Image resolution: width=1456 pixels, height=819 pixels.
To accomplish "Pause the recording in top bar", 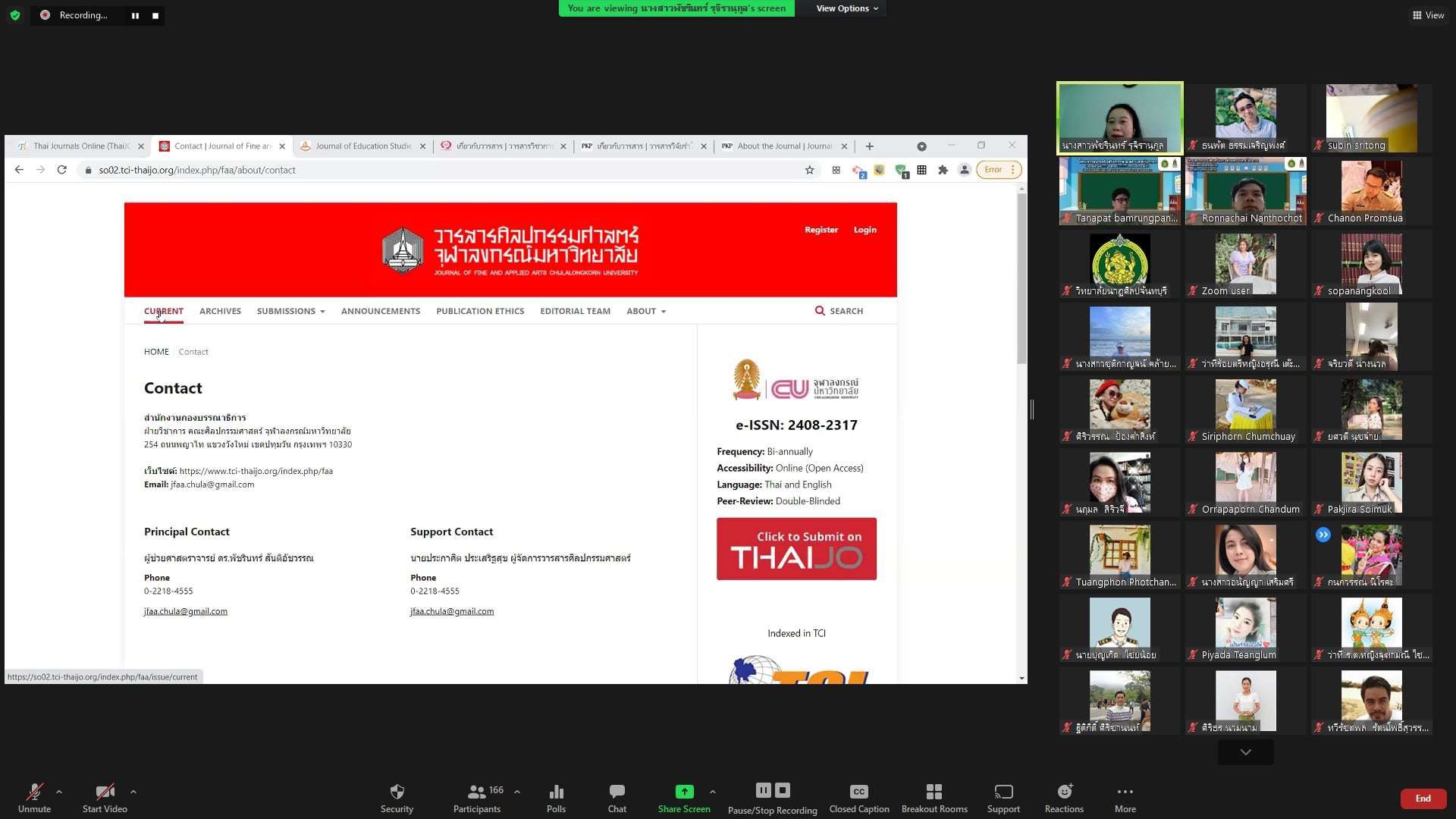I will tap(135, 15).
